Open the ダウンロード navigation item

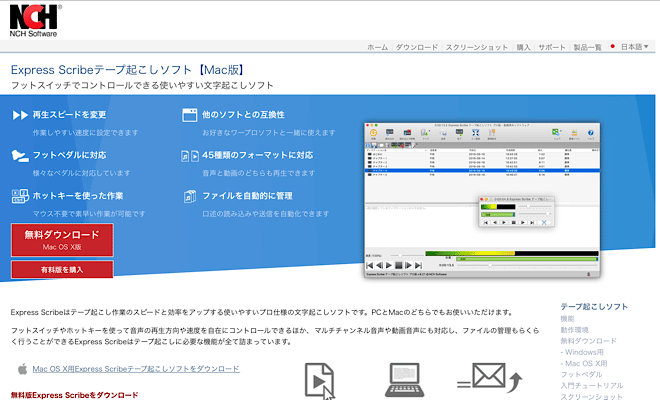(417, 47)
